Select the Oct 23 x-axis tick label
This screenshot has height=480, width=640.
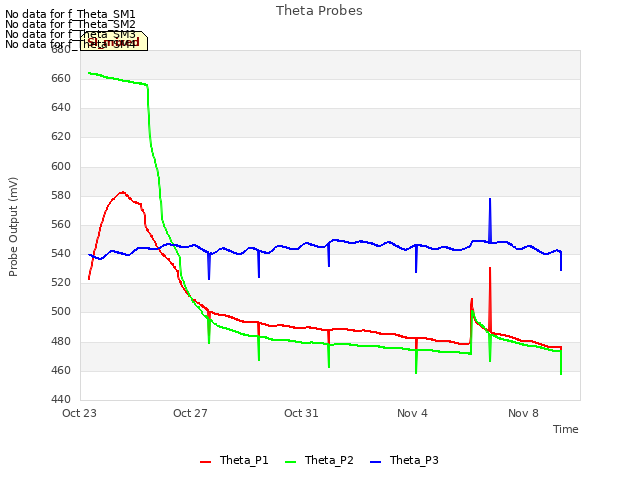click(79, 413)
